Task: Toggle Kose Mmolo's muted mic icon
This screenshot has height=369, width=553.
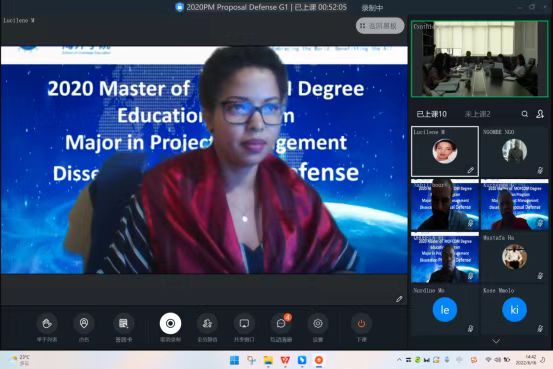Action: point(540,328)
